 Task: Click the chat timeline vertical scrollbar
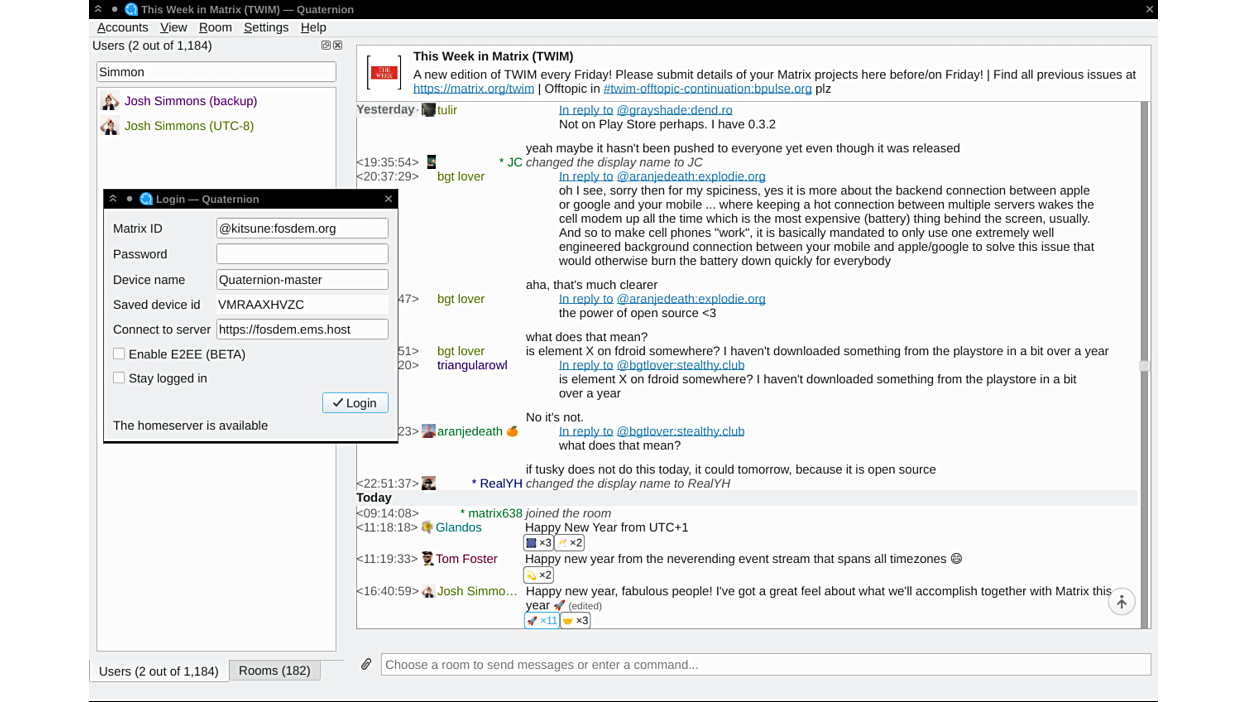[x=1144, y=366]
